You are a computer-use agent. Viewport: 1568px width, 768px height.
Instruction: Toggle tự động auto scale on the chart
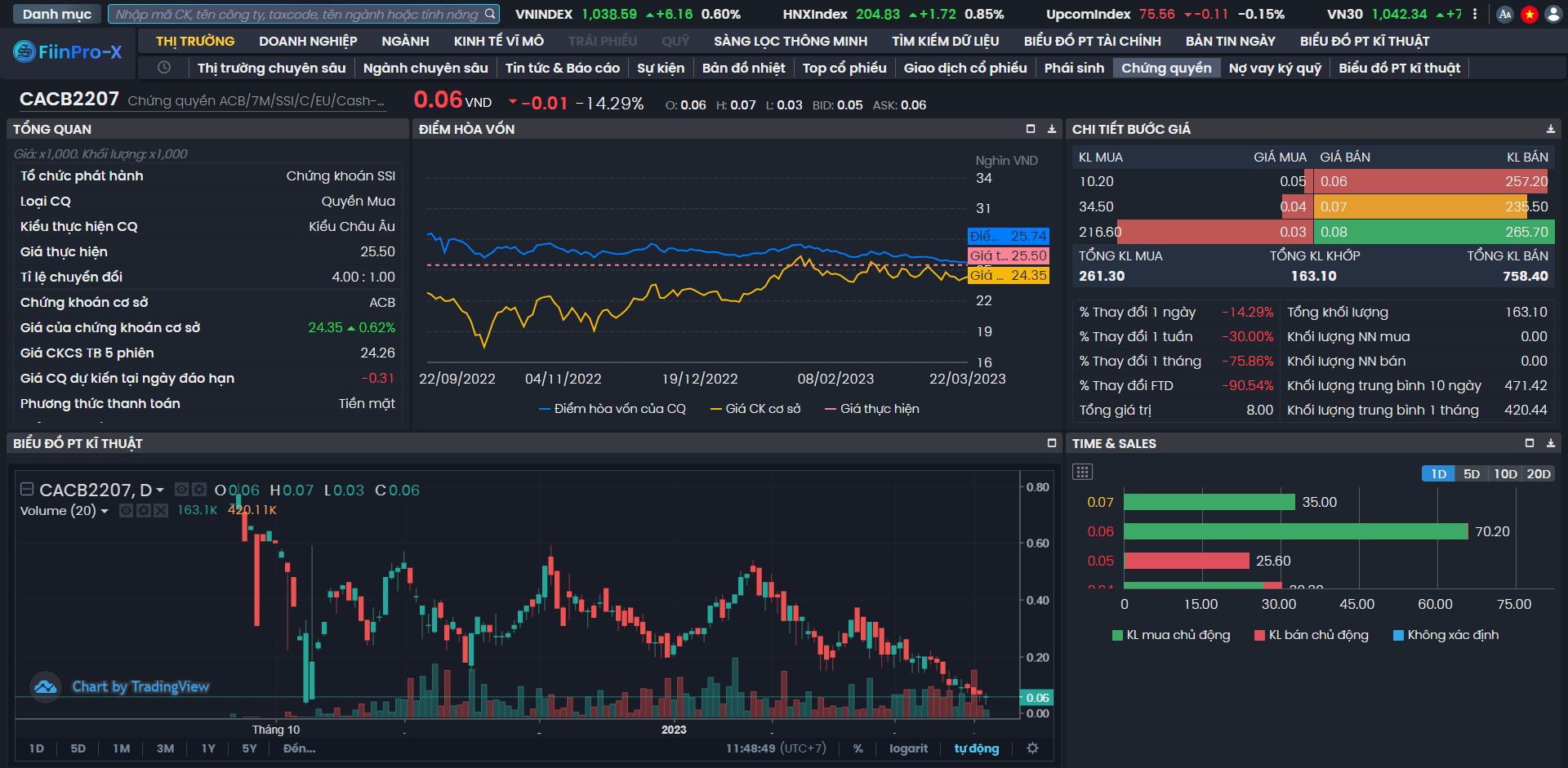(976, 748)
